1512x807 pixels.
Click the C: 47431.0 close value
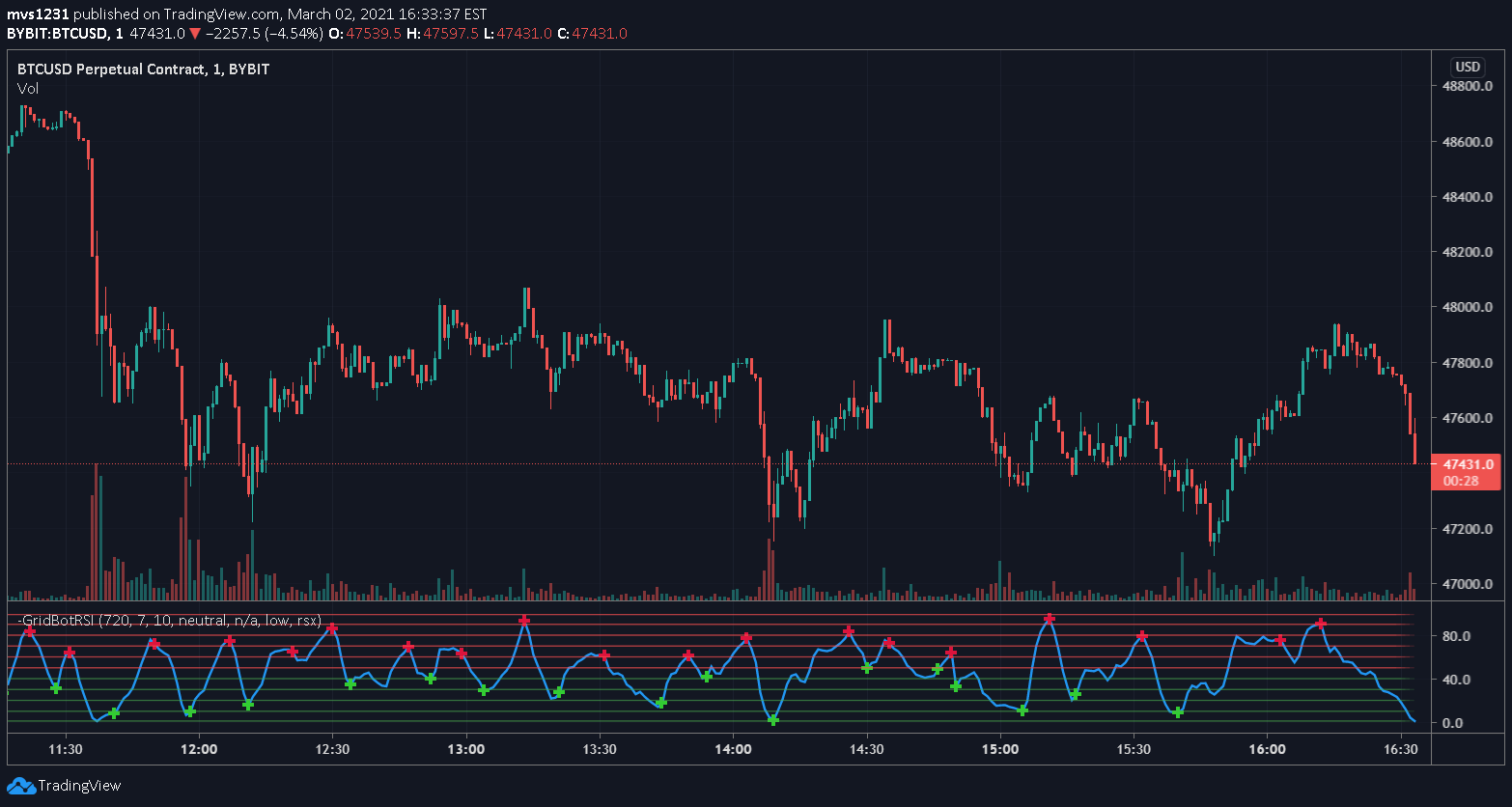coord(593,34)
